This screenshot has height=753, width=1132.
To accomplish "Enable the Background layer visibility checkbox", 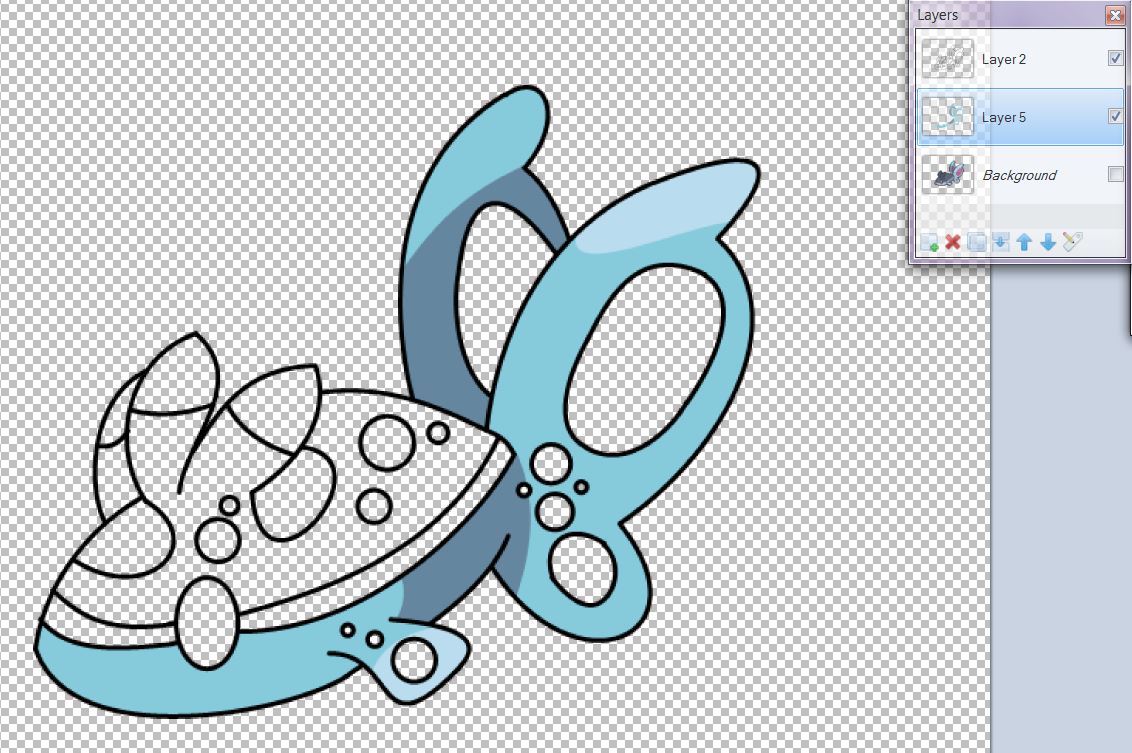I will coord(1115,174).
